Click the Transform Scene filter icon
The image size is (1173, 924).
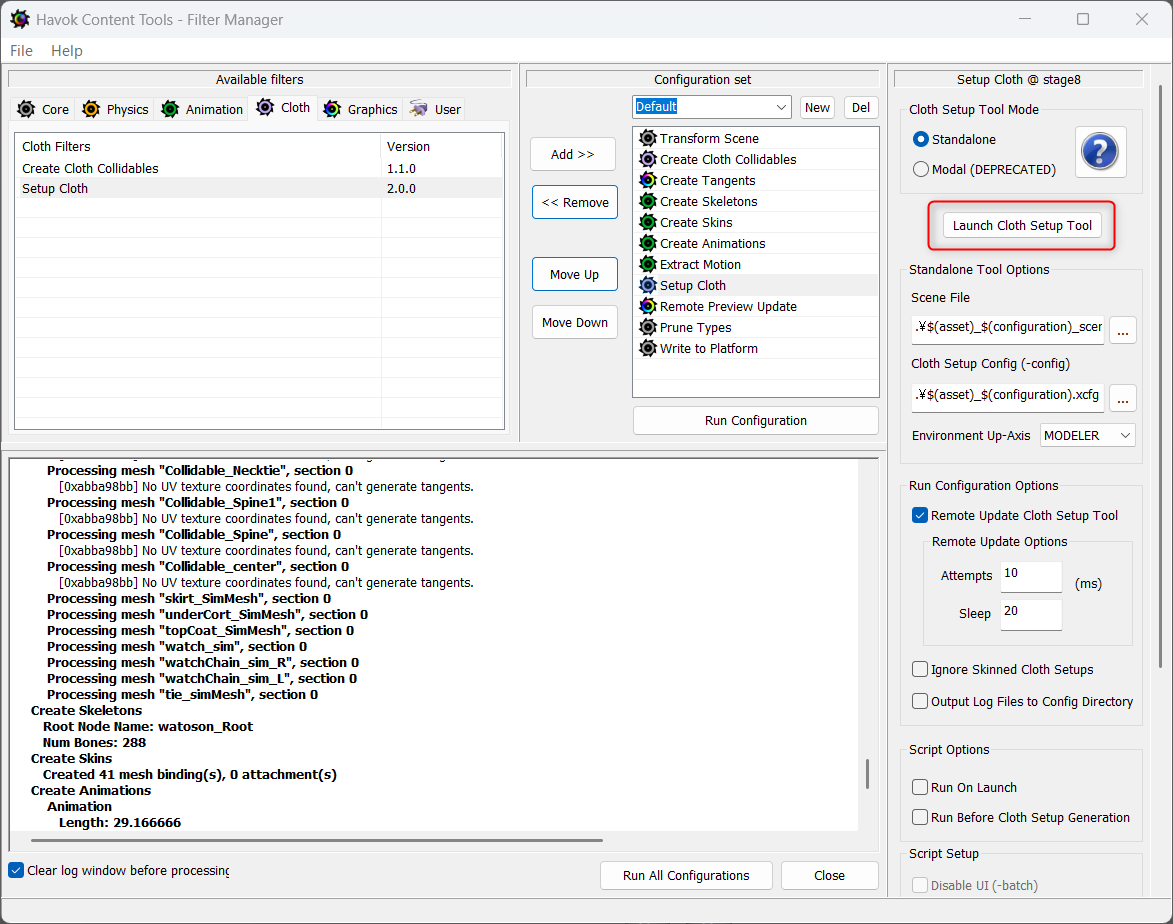(648, 138)
